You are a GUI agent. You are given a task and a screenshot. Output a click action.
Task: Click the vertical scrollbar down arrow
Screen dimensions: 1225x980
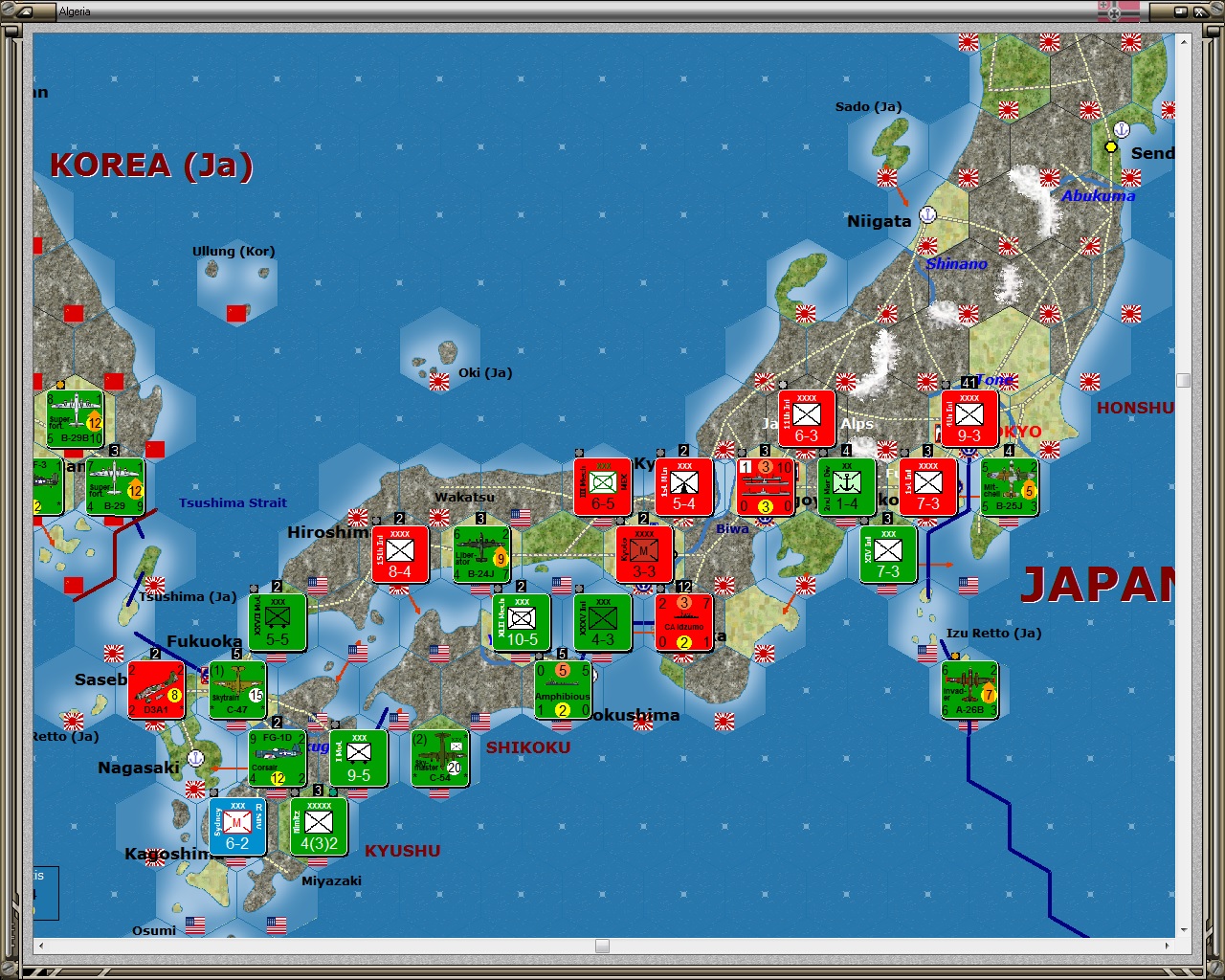point(1184,930)
